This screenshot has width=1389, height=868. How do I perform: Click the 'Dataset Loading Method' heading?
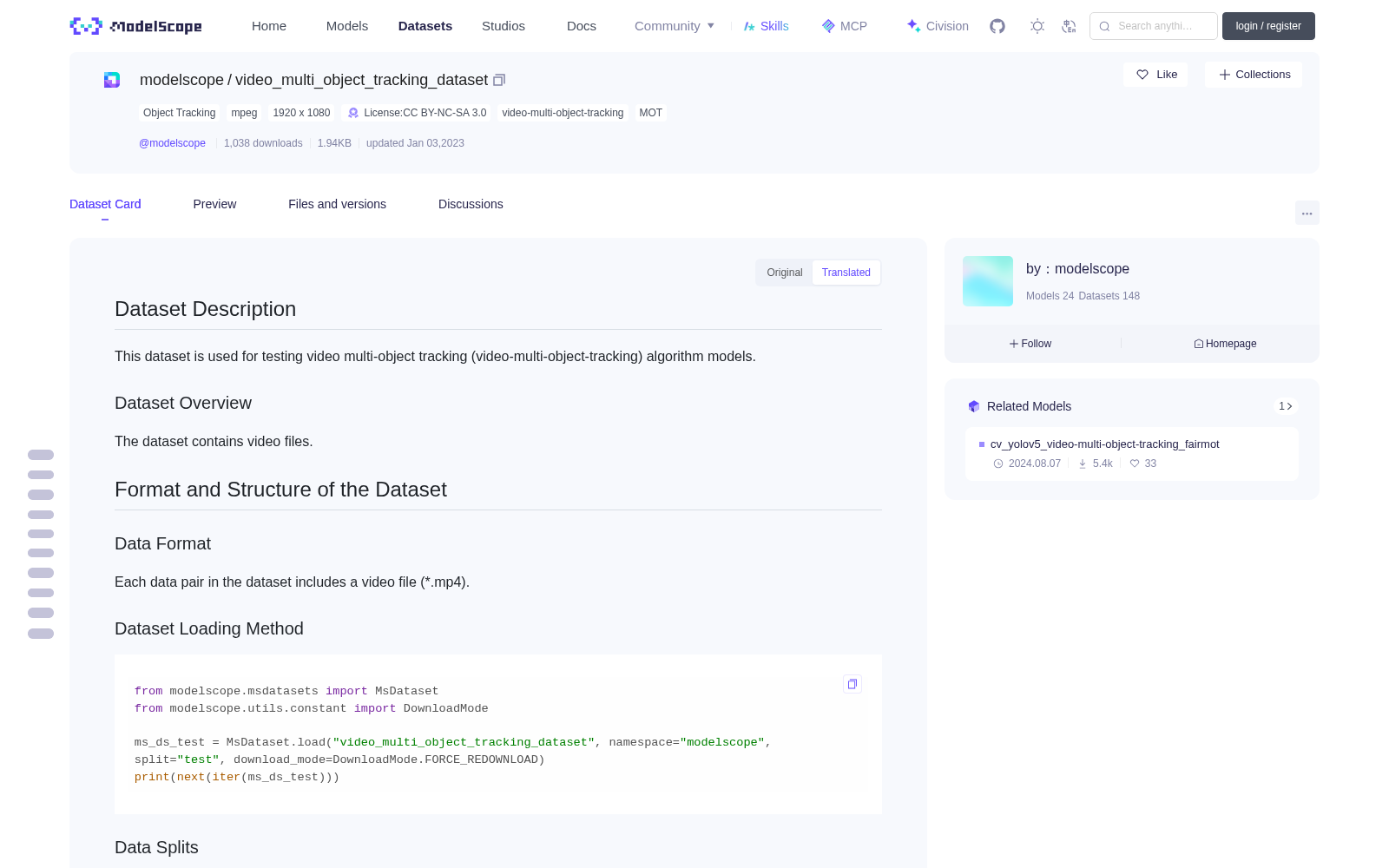(209, 628)
